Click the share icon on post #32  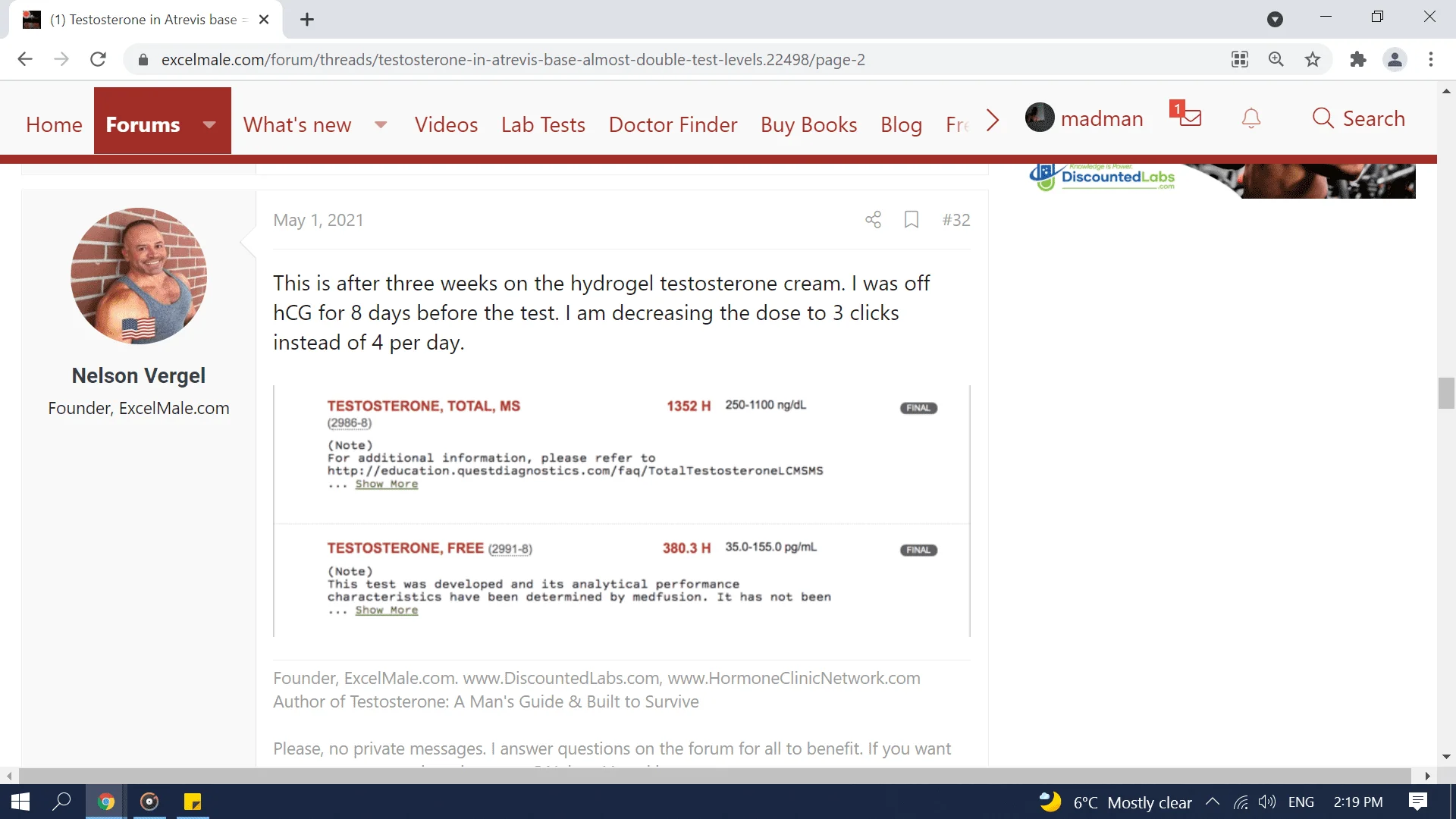873,220
